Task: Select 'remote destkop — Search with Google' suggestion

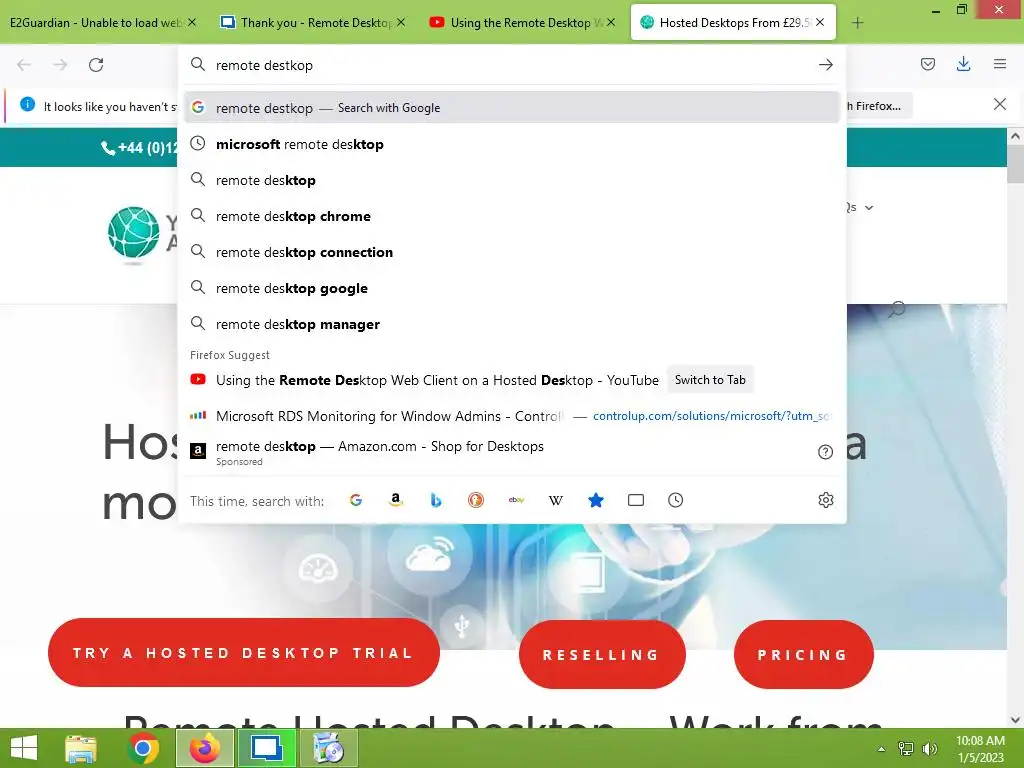Action: (511, 108)
